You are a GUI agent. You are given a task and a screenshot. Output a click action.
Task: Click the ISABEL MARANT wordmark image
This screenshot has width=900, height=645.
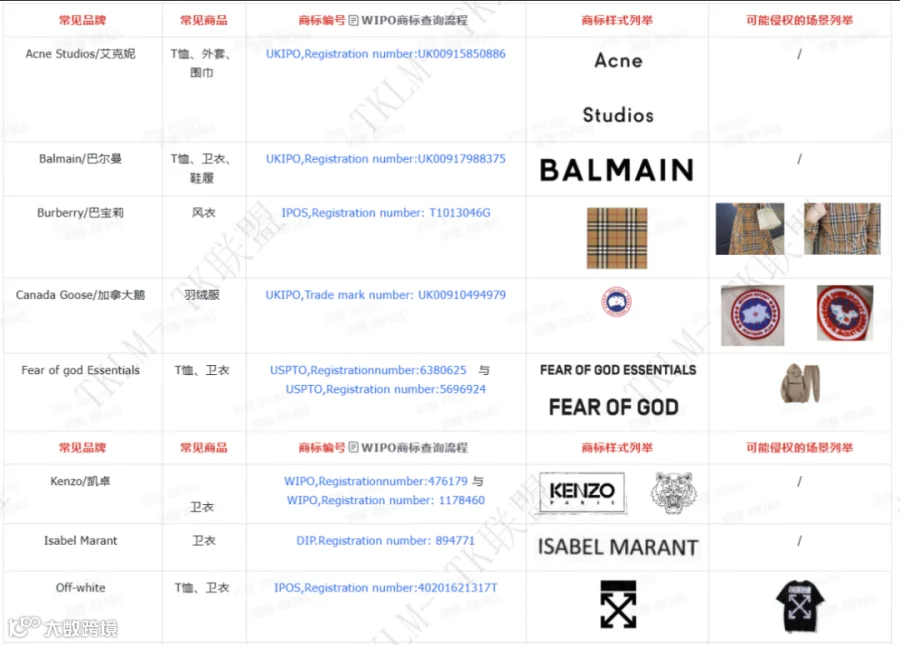(618, 547)
